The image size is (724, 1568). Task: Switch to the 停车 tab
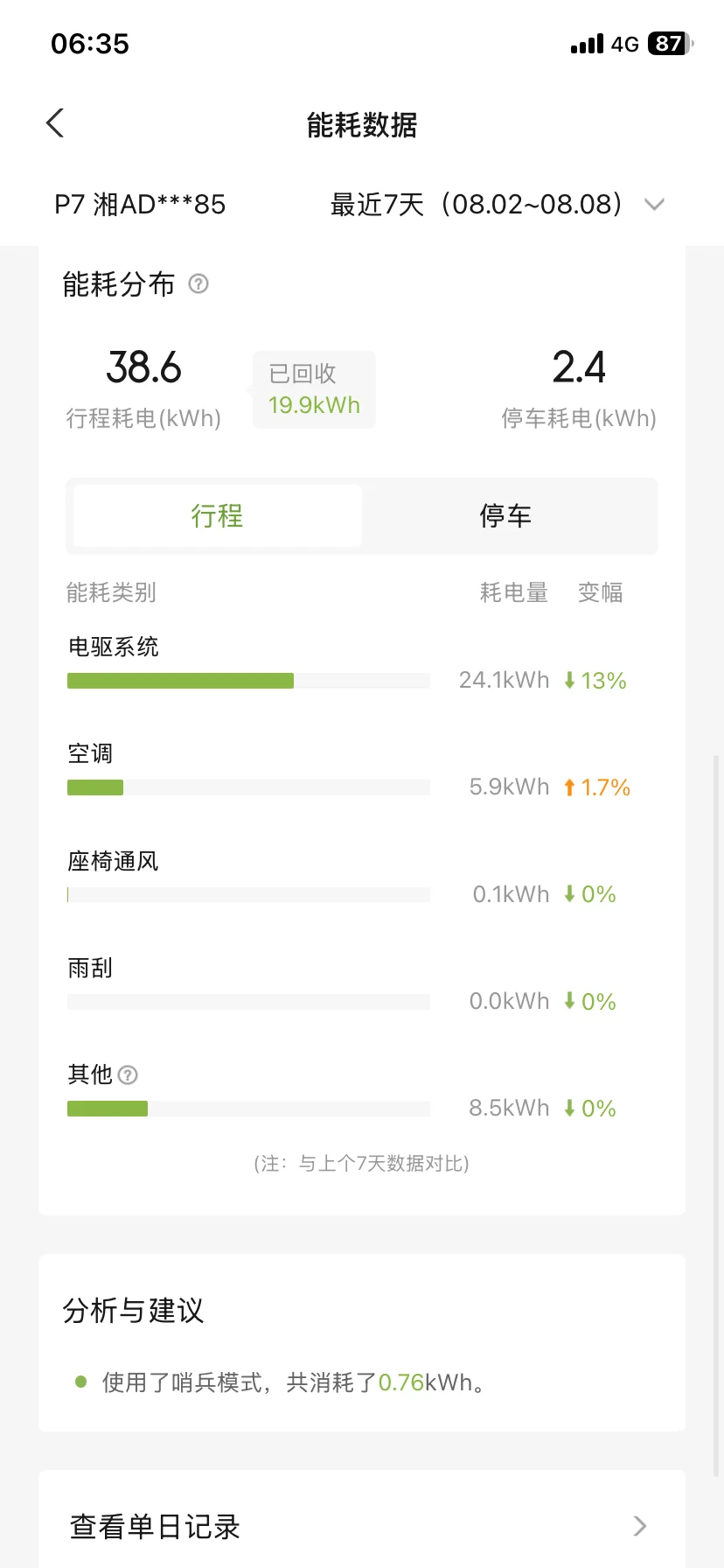point(505,516)
